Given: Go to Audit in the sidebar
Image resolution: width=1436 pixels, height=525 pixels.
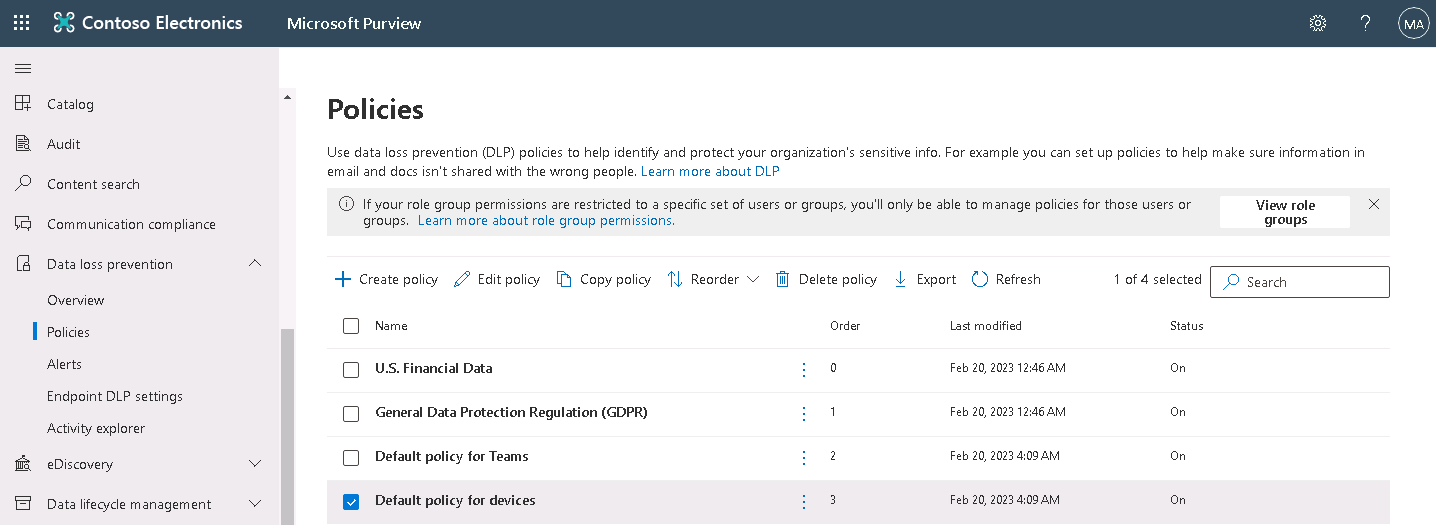Looking at the screenshot, I should (x=64, y=144).
